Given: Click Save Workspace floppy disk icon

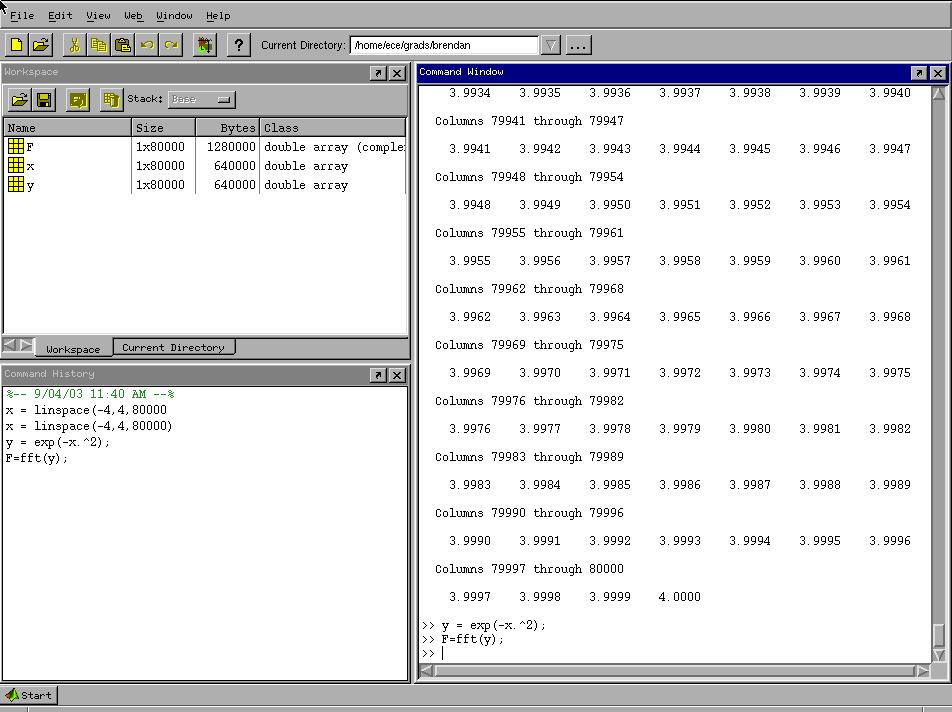Looking at the screenshot, I should click(44, 100).
